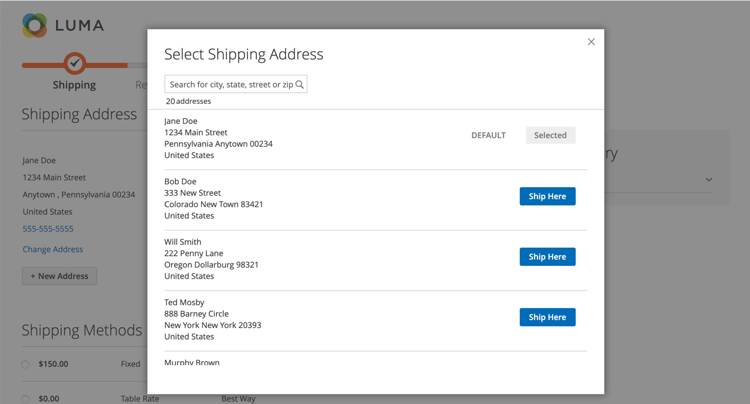750x404 pixels.
Task: Click the Luma logo icon
Action: [34, 25]
